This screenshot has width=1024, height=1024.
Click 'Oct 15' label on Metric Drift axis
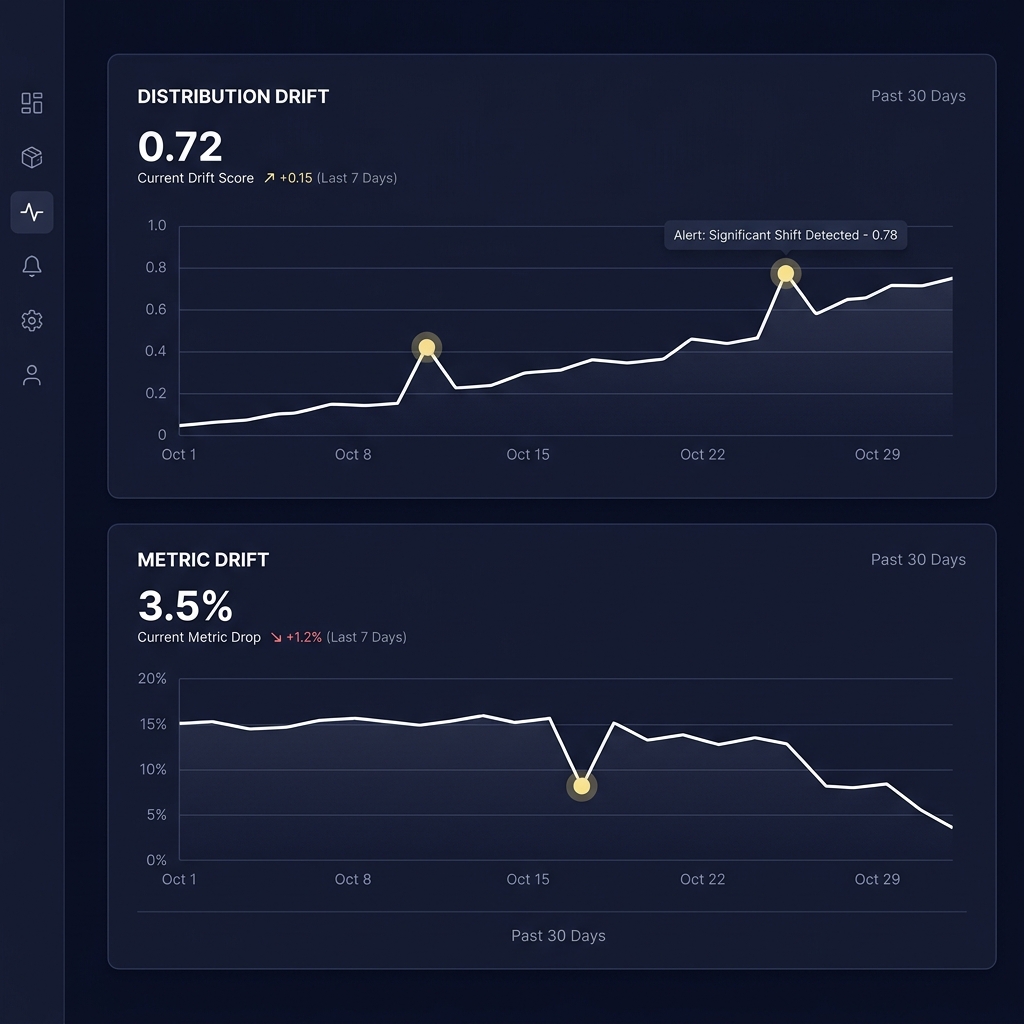tap(528, 880)
